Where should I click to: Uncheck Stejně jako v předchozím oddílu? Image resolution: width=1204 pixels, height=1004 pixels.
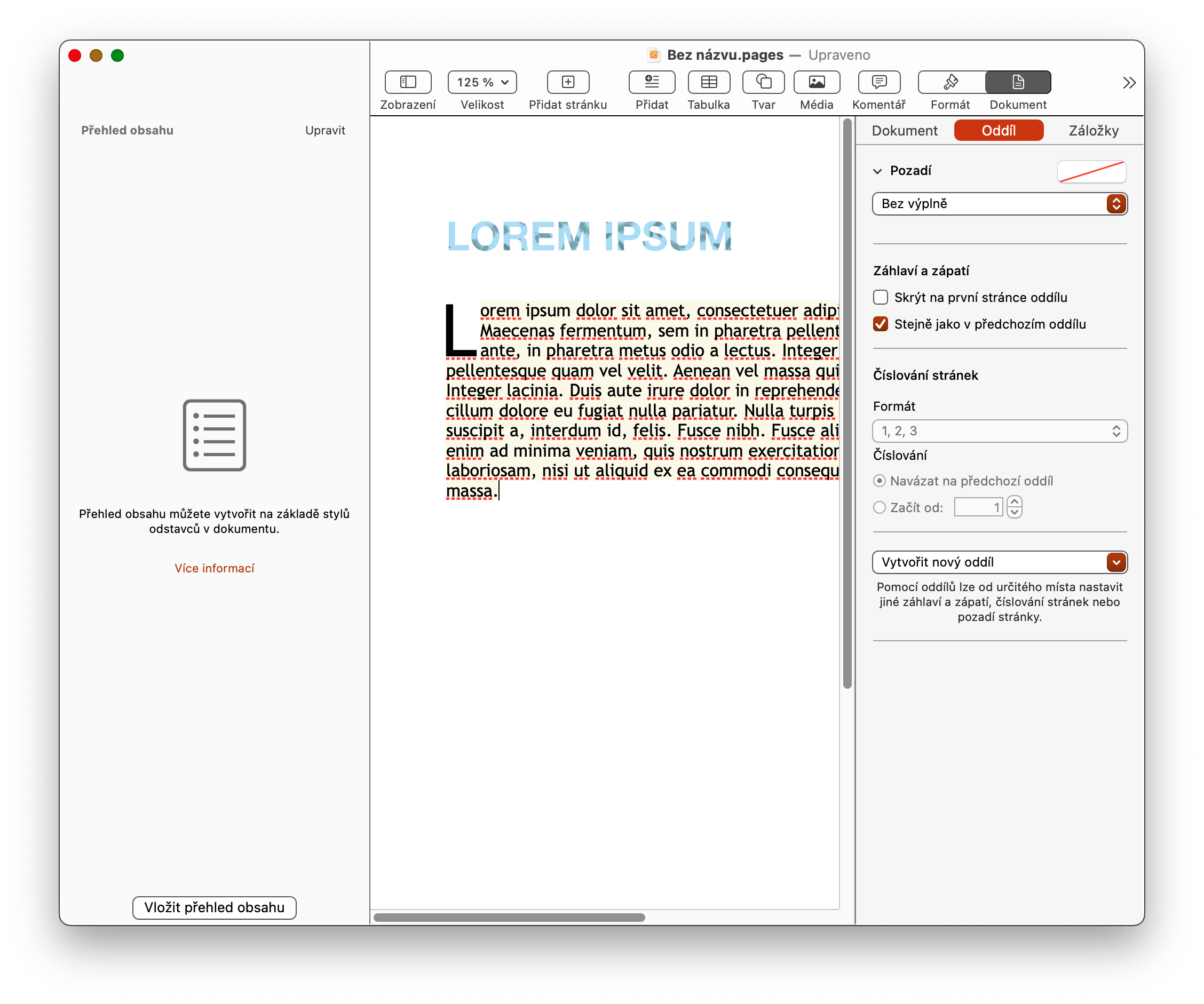pos(880,324)
